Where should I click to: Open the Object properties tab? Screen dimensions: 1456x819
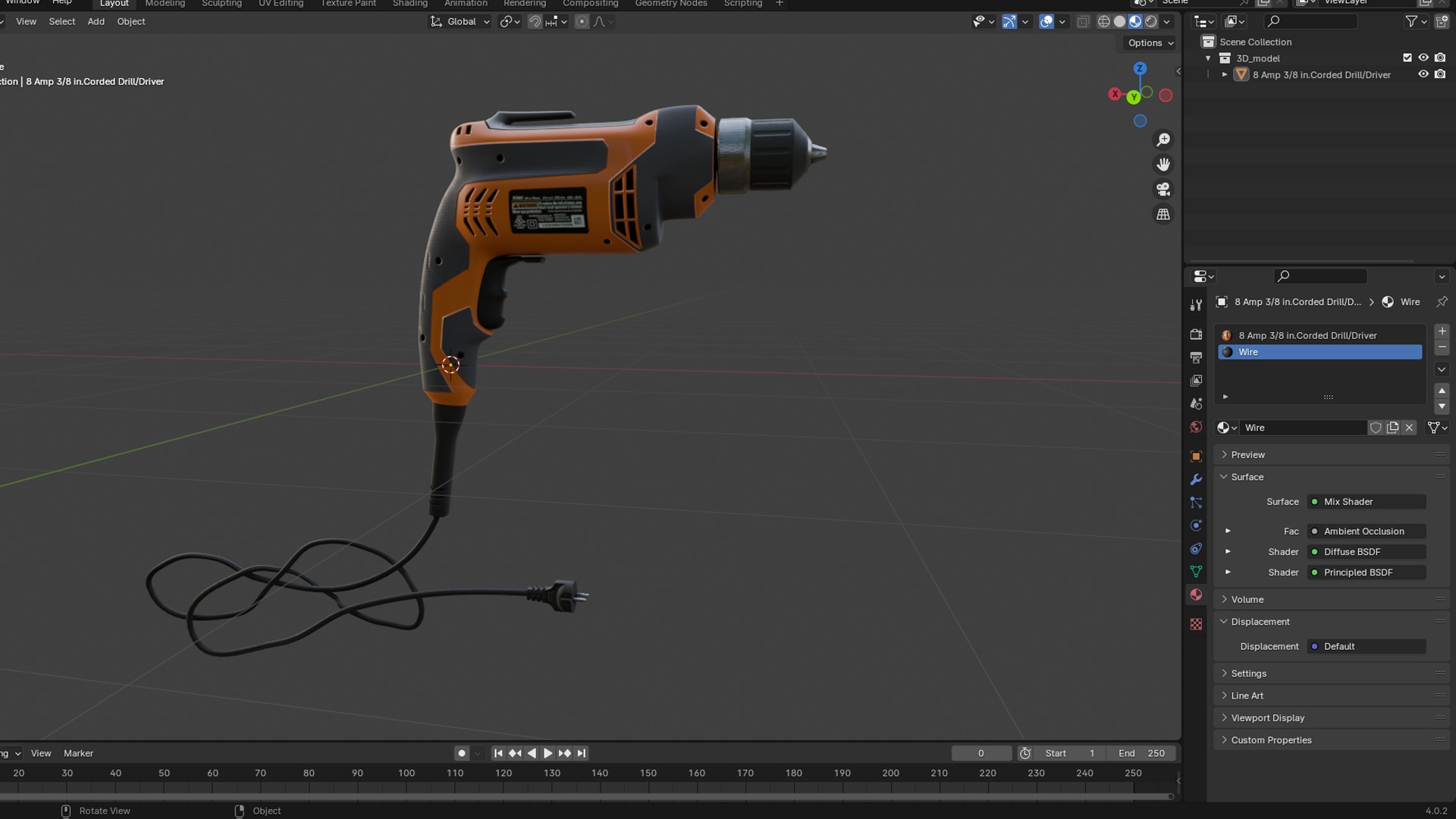point(1196,457)
